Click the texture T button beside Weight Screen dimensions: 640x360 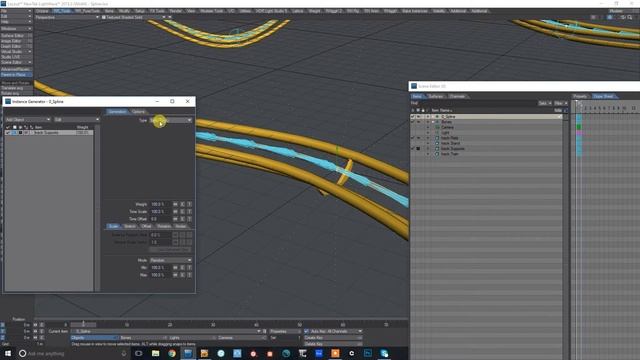(189, 204)
